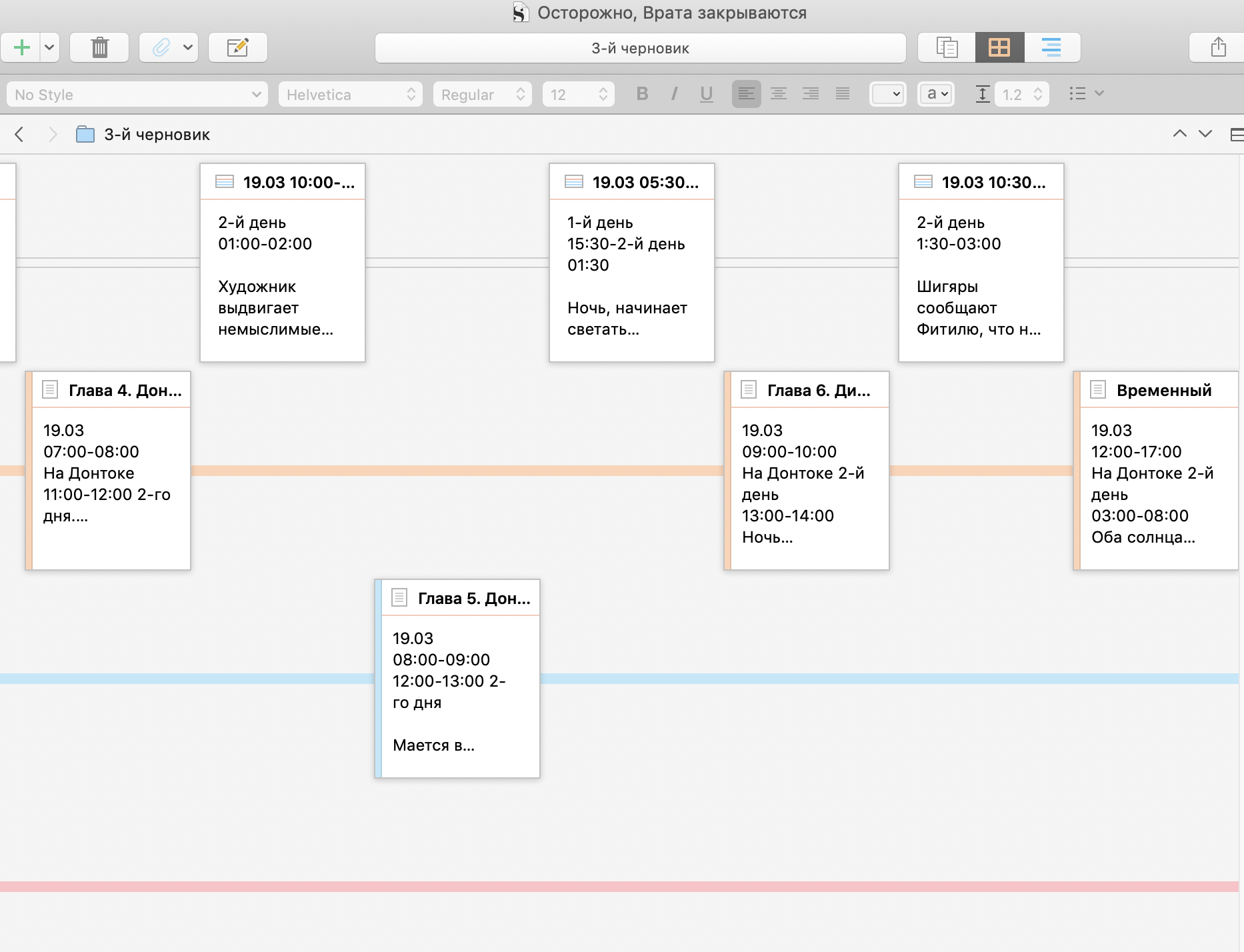1244x952 pixels.
Task: Open the highlight color 'a' dropdown
Action: [x=936, y=94]
